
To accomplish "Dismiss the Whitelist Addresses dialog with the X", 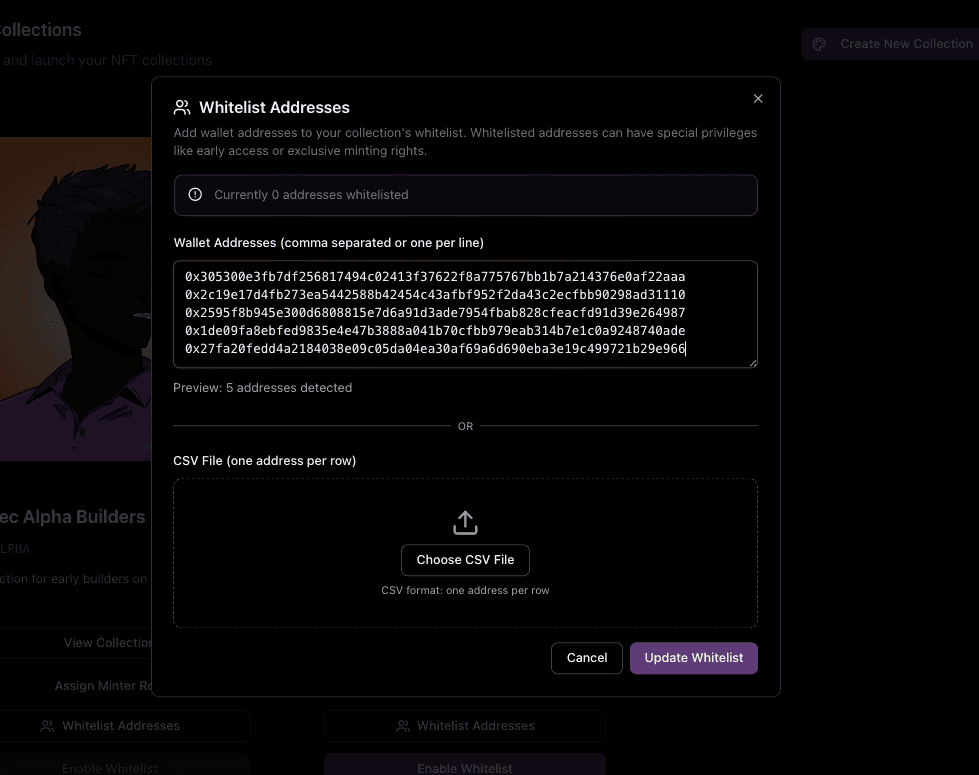I will point(758,98).
